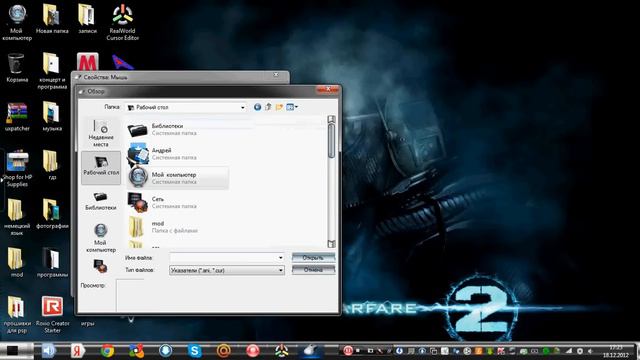Select the uxpatcher archive icon
The image size is (640, 360).
coord(17,117)
